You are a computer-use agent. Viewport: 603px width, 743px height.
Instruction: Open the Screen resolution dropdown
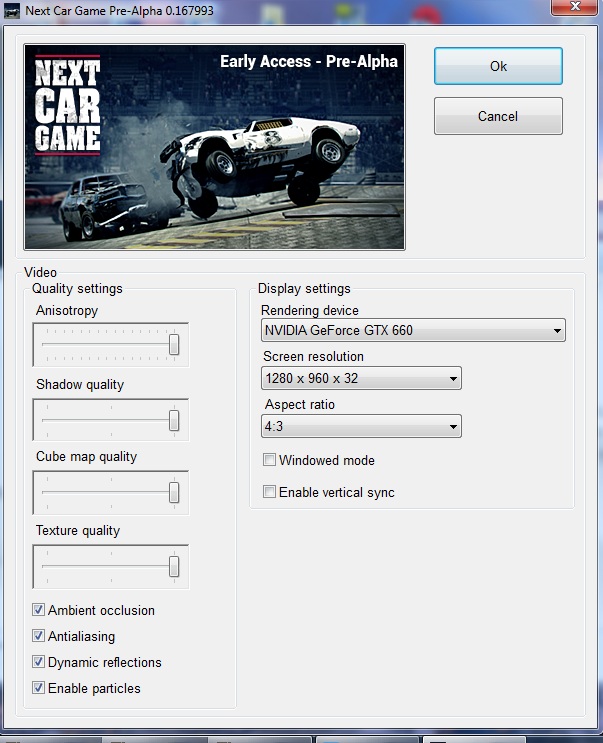(361, 378)
